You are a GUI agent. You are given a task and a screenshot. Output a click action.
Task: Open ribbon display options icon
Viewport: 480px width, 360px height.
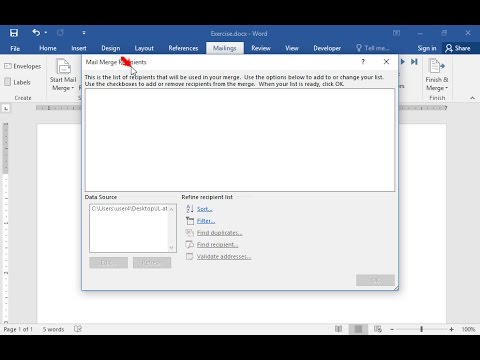pyautogui.click(x=396, y=33)
